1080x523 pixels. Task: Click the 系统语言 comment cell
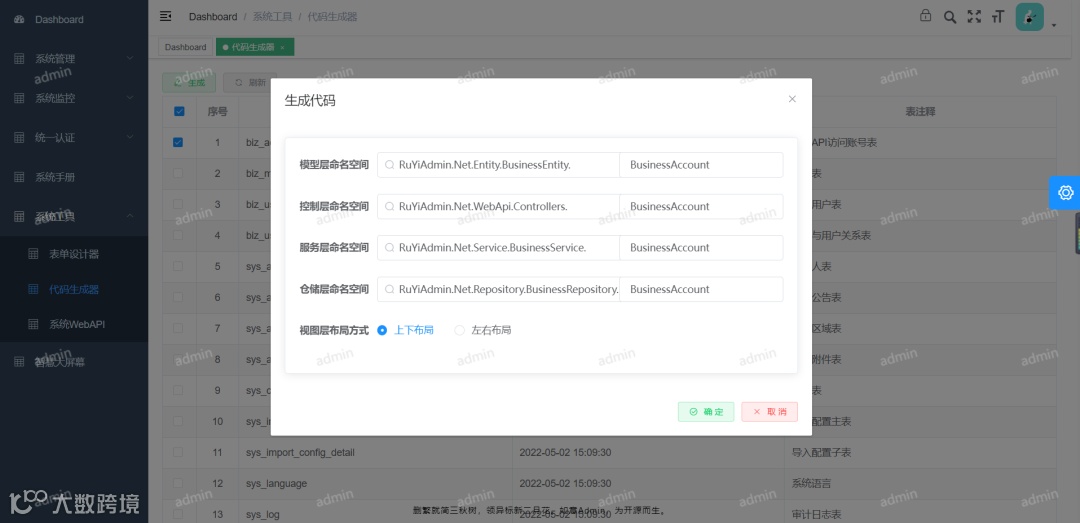920,483
